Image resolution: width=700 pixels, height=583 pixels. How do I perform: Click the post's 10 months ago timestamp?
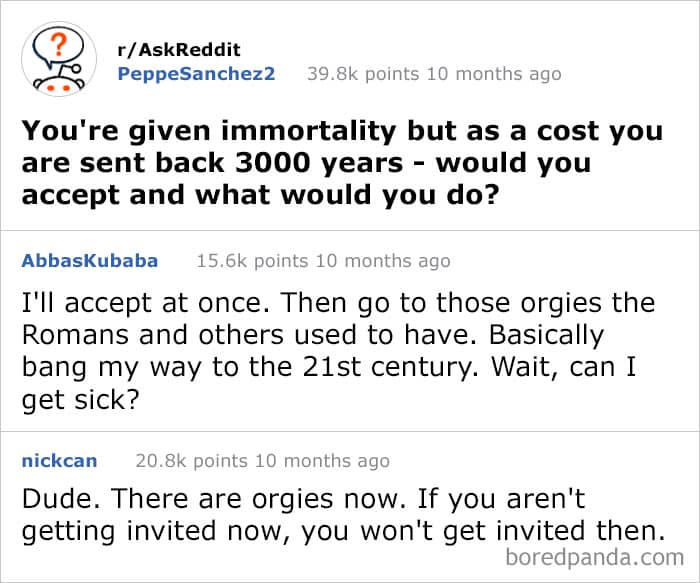tap(492, 74)
